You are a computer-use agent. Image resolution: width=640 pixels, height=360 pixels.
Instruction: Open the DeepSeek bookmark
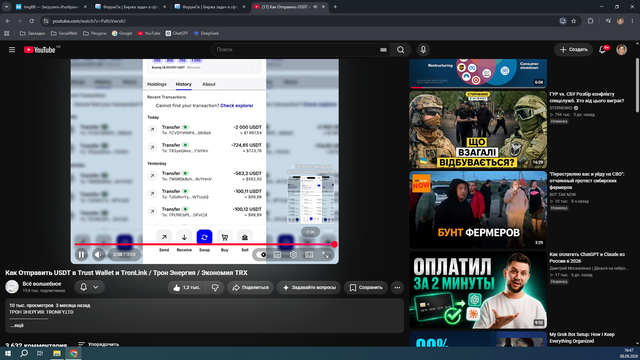pos(206,33)
